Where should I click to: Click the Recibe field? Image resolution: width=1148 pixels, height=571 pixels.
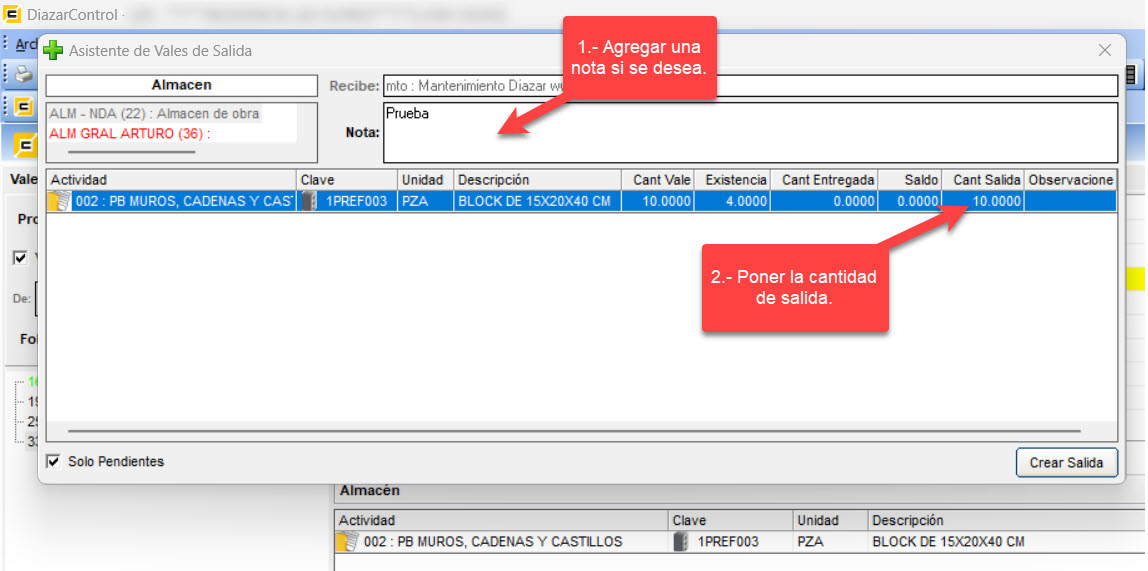[749, 86]
